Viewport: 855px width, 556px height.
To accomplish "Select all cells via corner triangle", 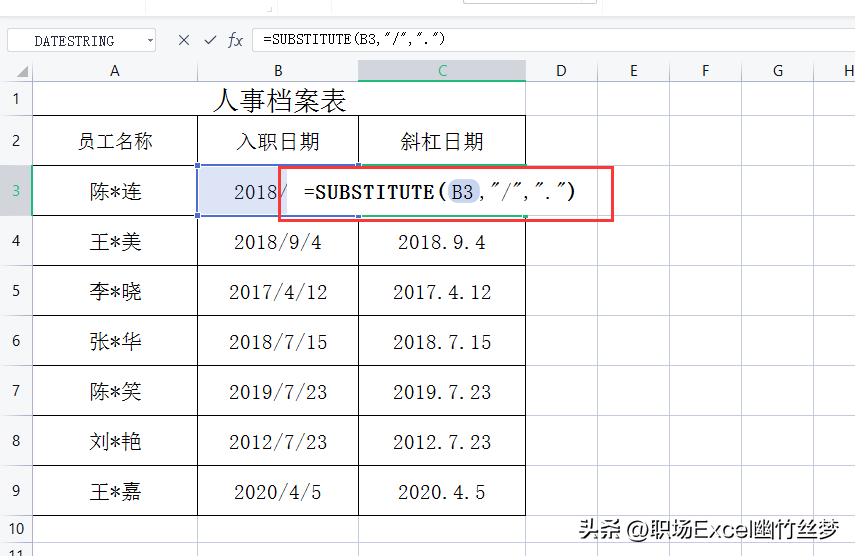I will [22, 71].
